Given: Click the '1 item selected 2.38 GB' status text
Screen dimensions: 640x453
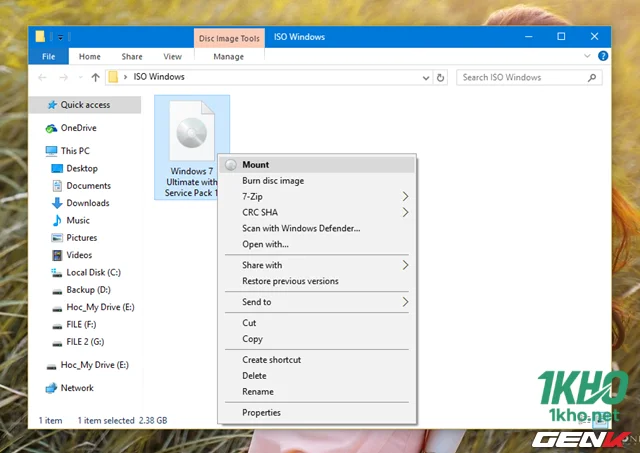Looking at the screenshot, I should 122,420.
